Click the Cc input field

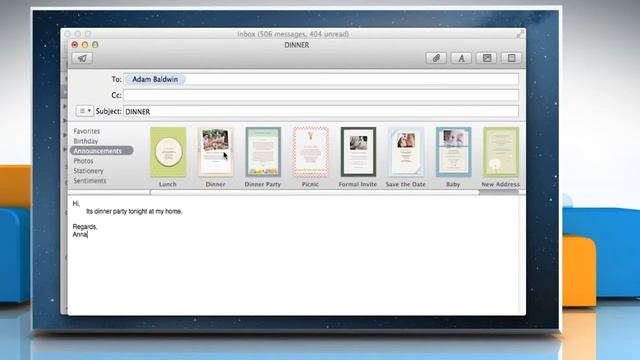coord(321,95)
